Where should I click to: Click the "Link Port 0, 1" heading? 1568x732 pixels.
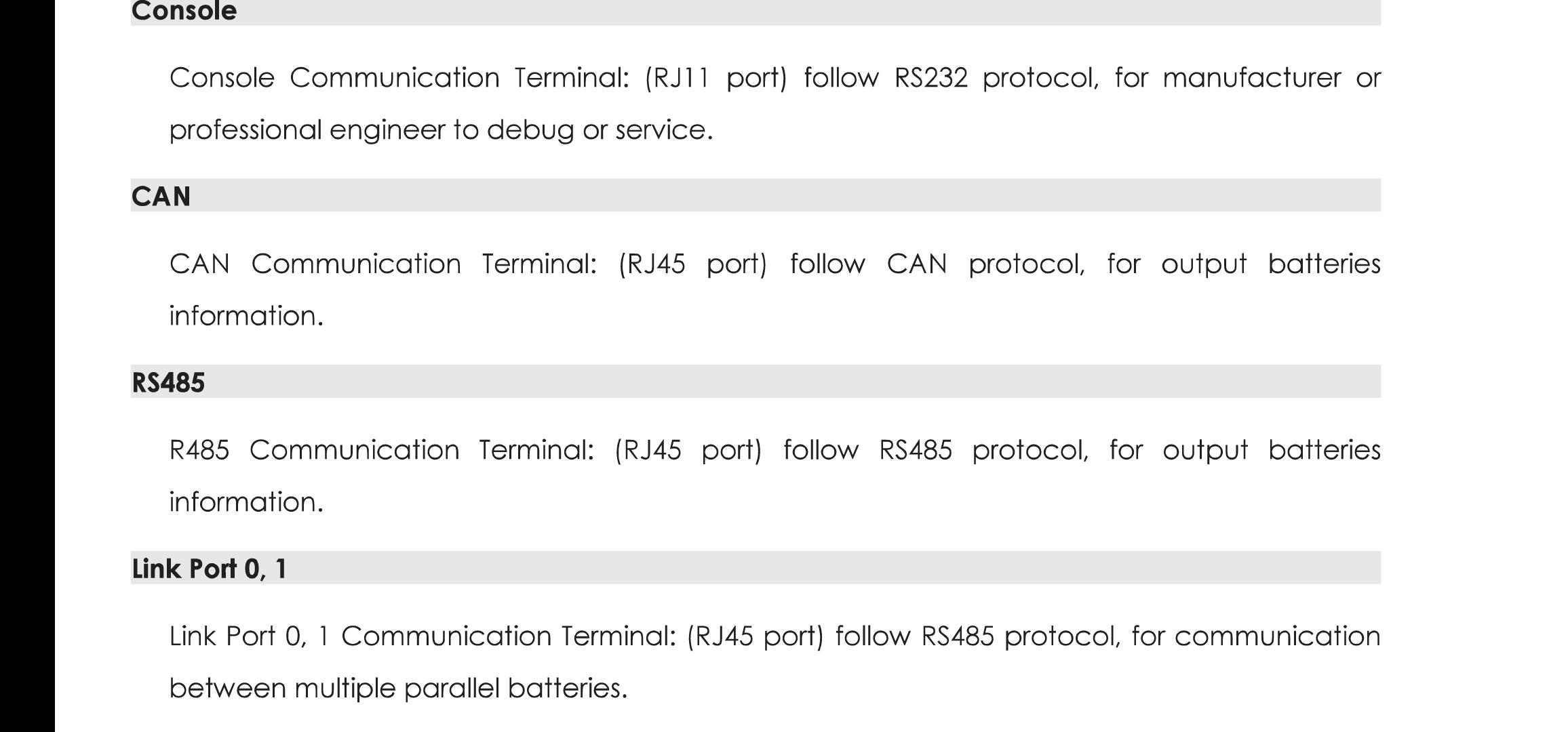pos(210,569)
